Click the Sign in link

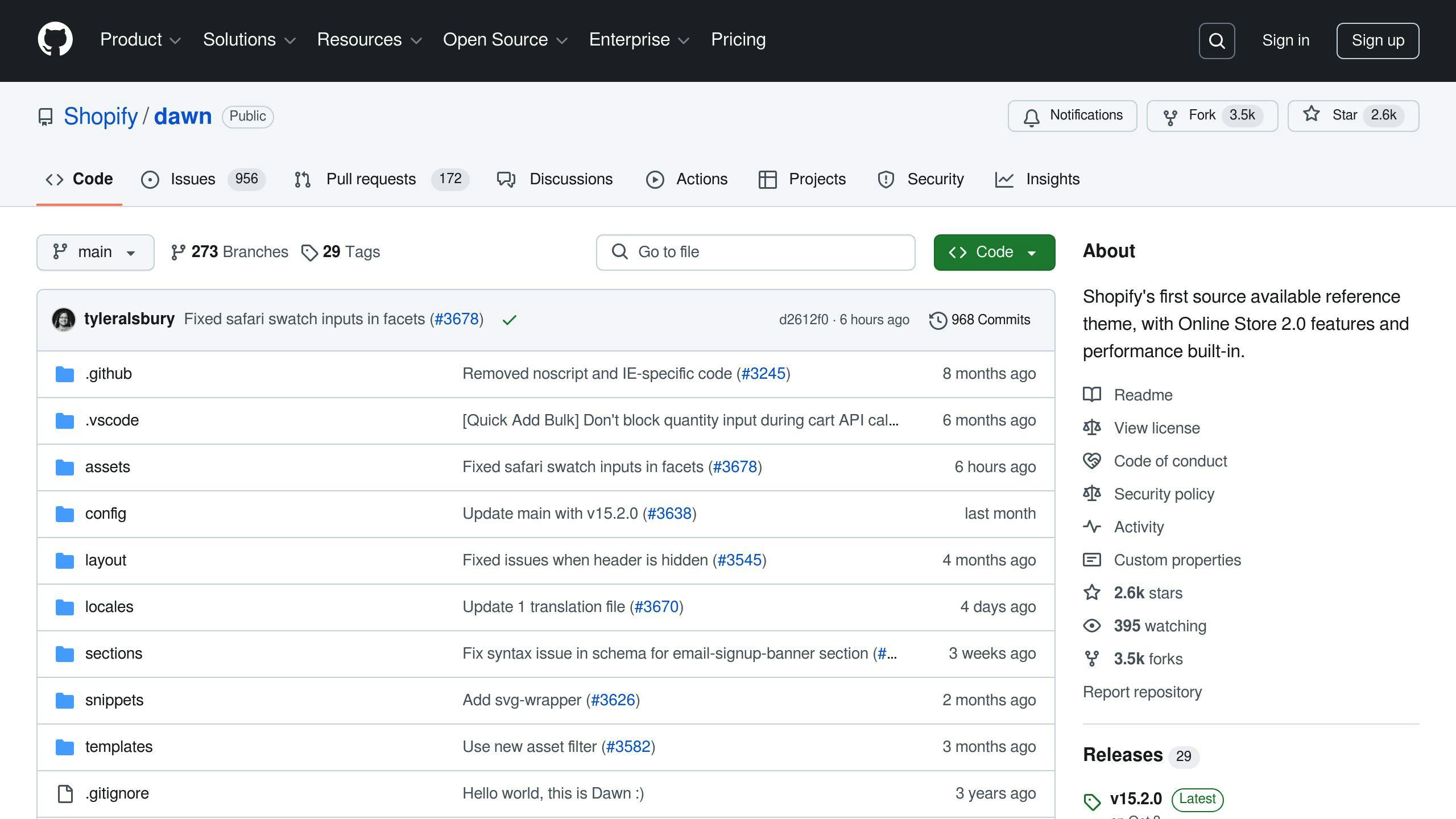[1285, 40]
